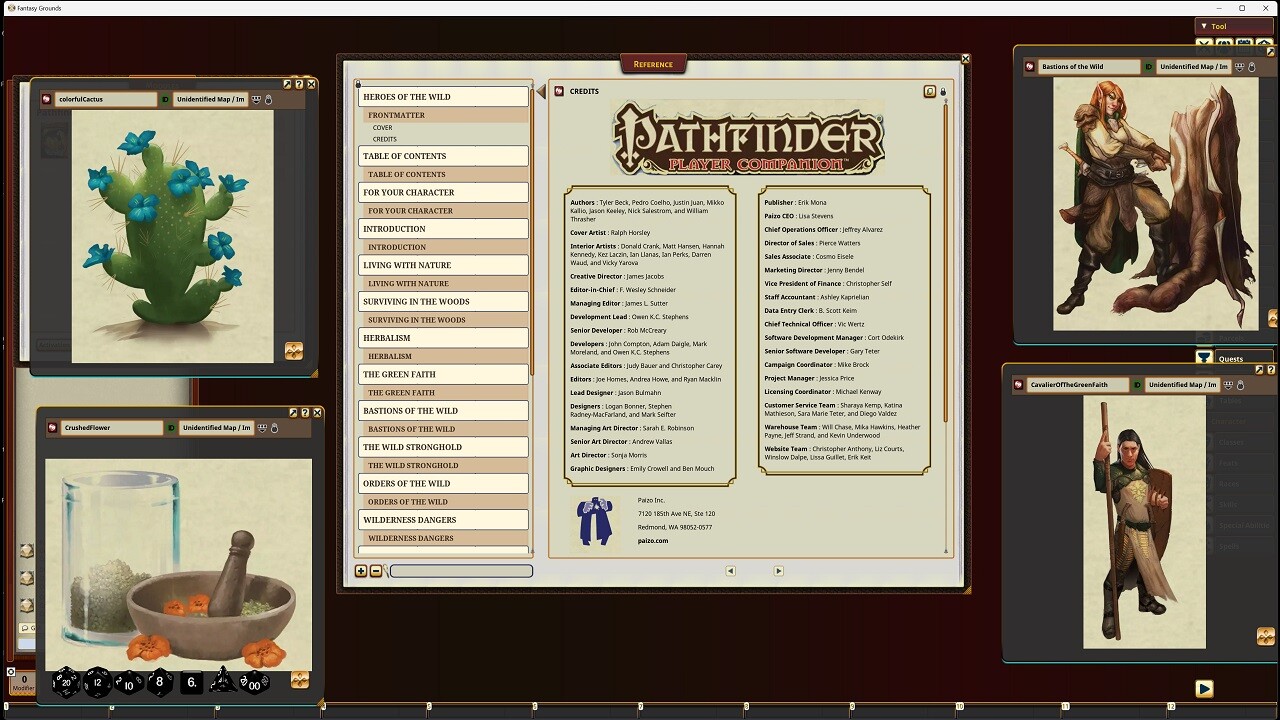Image resolution: width=1280 pixels, height=720 pixels.
Task: Click the shortcut arrow on CavalierOfTheGreenFaith window
Action: click(x=1259, y=372)
